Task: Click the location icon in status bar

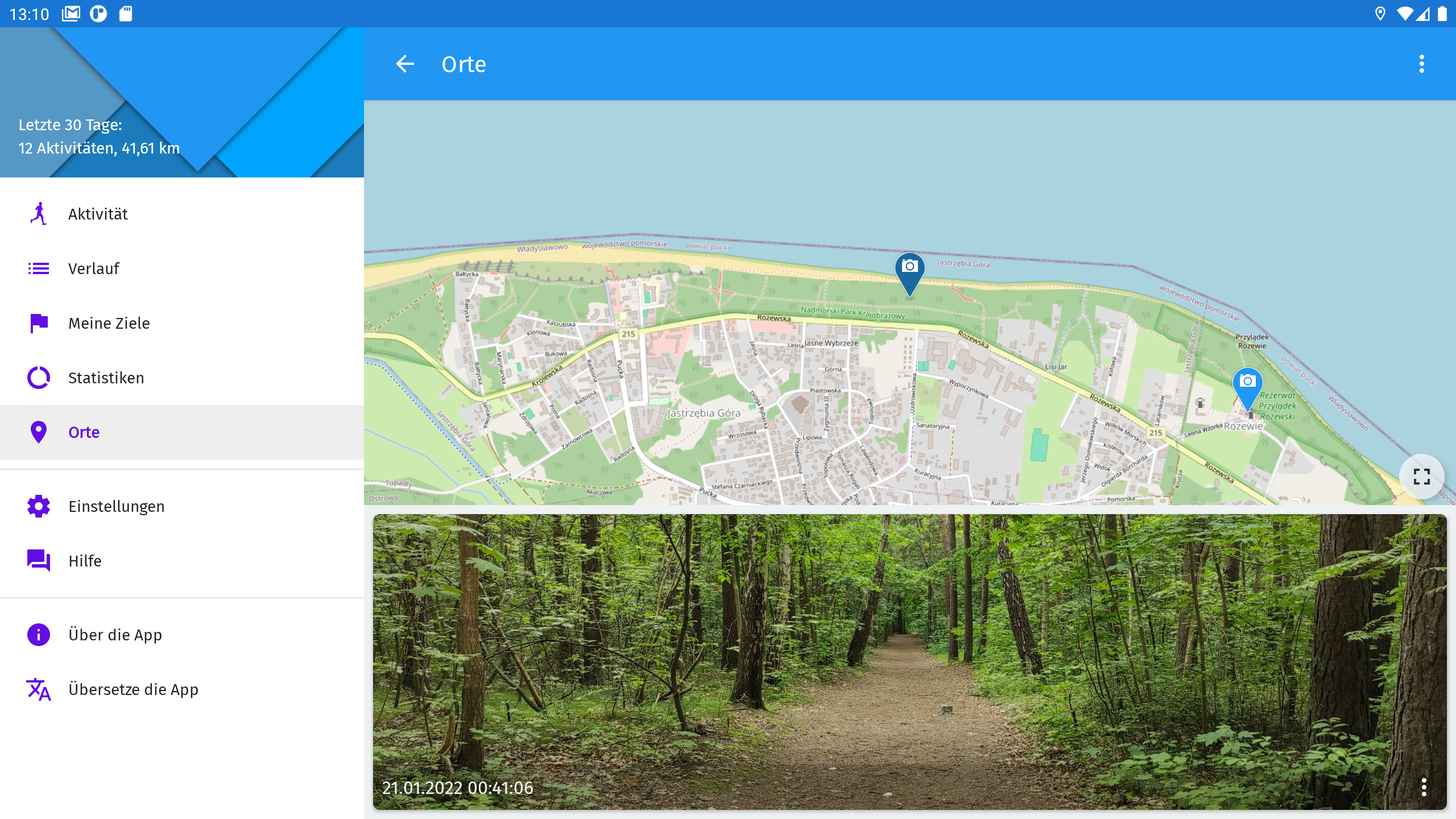Action: point(1380,14)
